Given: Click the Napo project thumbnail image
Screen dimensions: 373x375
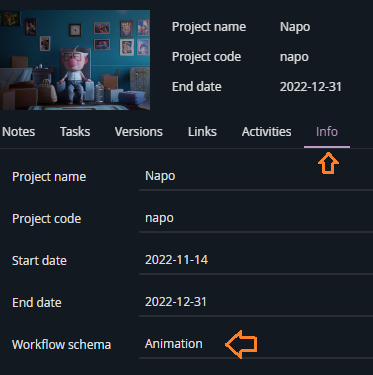Looking at the screenshot, I should click(x=75, y=60).
